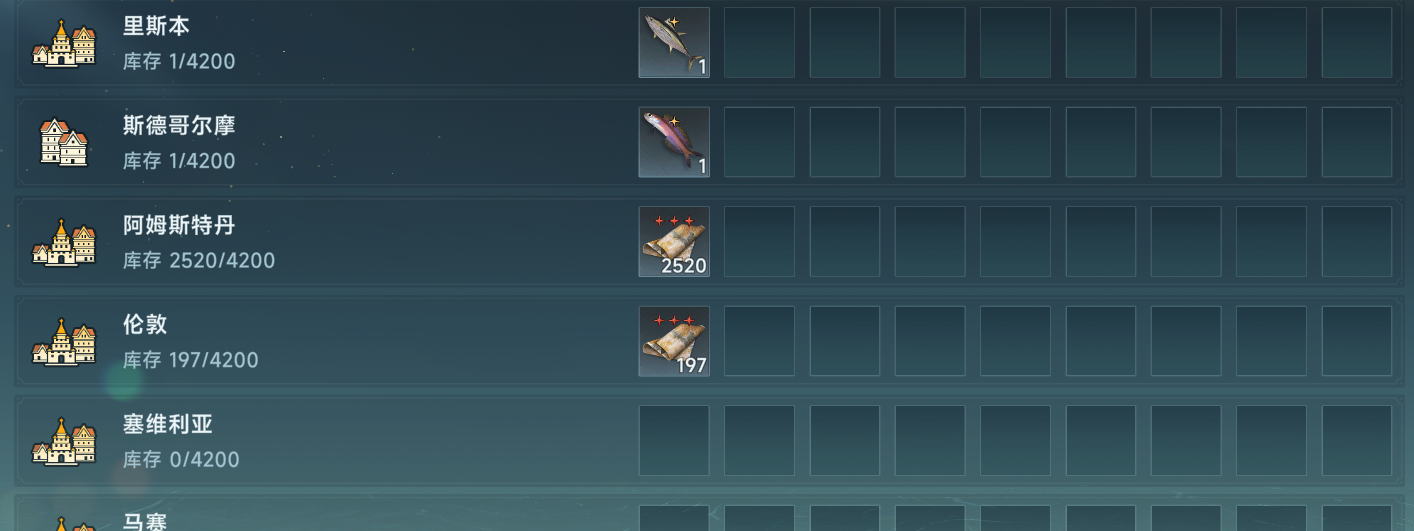Click the 库存 197/4200 stock text
The height and width of the screenshot is (531, 1414).
(x=191, y=360)
